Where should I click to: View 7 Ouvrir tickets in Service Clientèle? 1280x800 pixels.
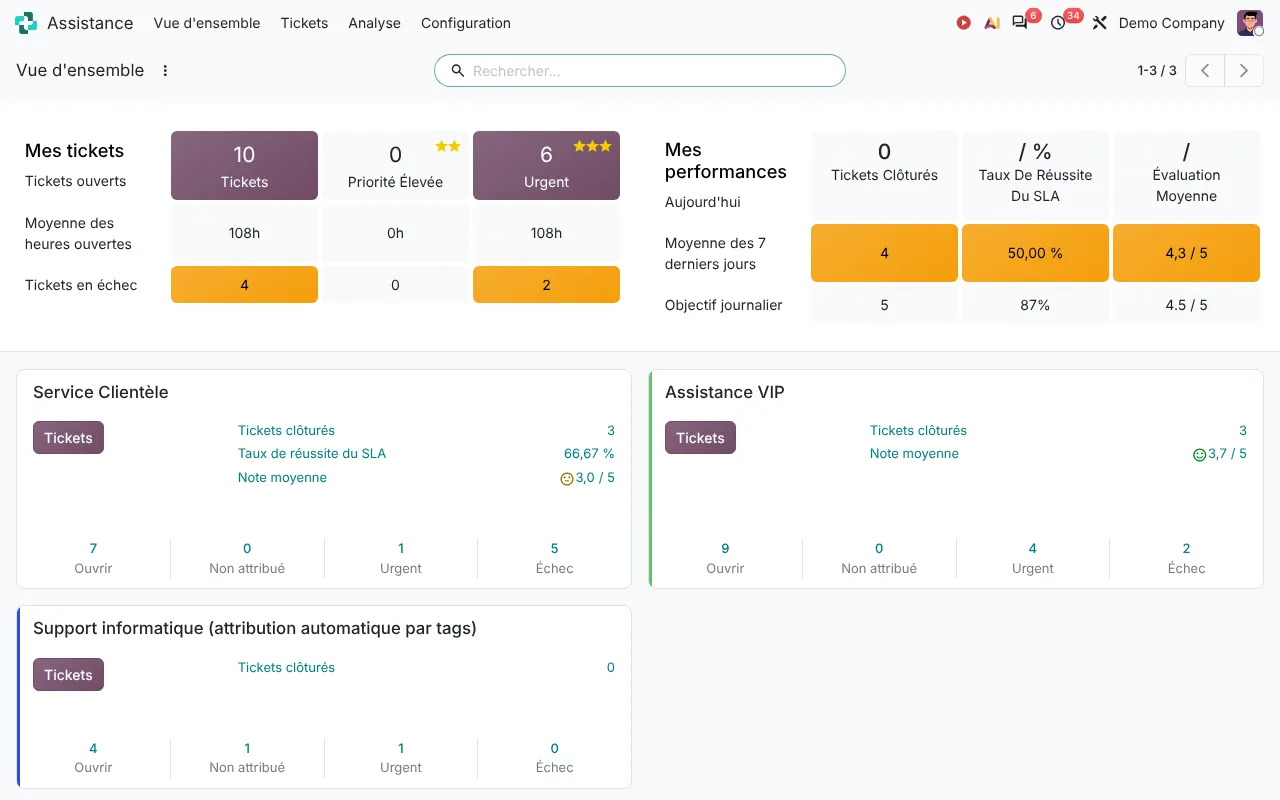point(93,558)
